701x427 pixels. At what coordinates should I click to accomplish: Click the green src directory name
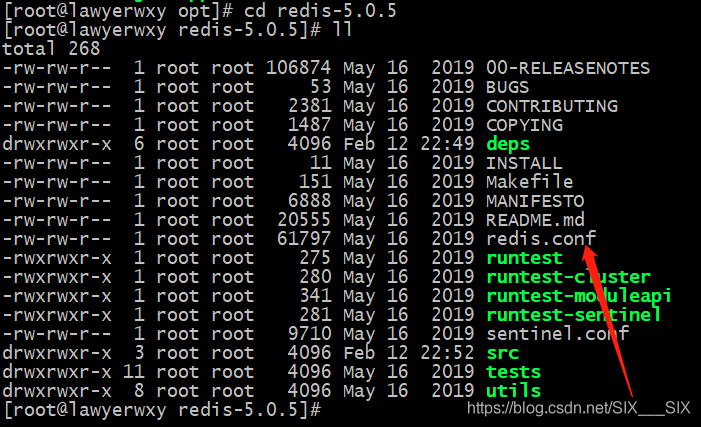click(x=503, y=353)
